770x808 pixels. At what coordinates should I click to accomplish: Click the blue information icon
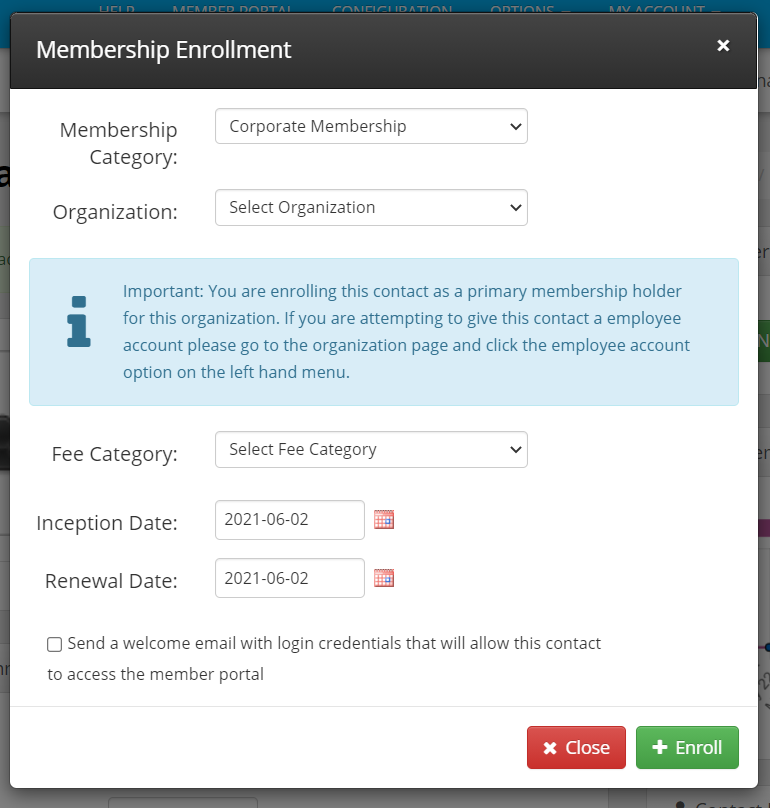pos(79,322)
